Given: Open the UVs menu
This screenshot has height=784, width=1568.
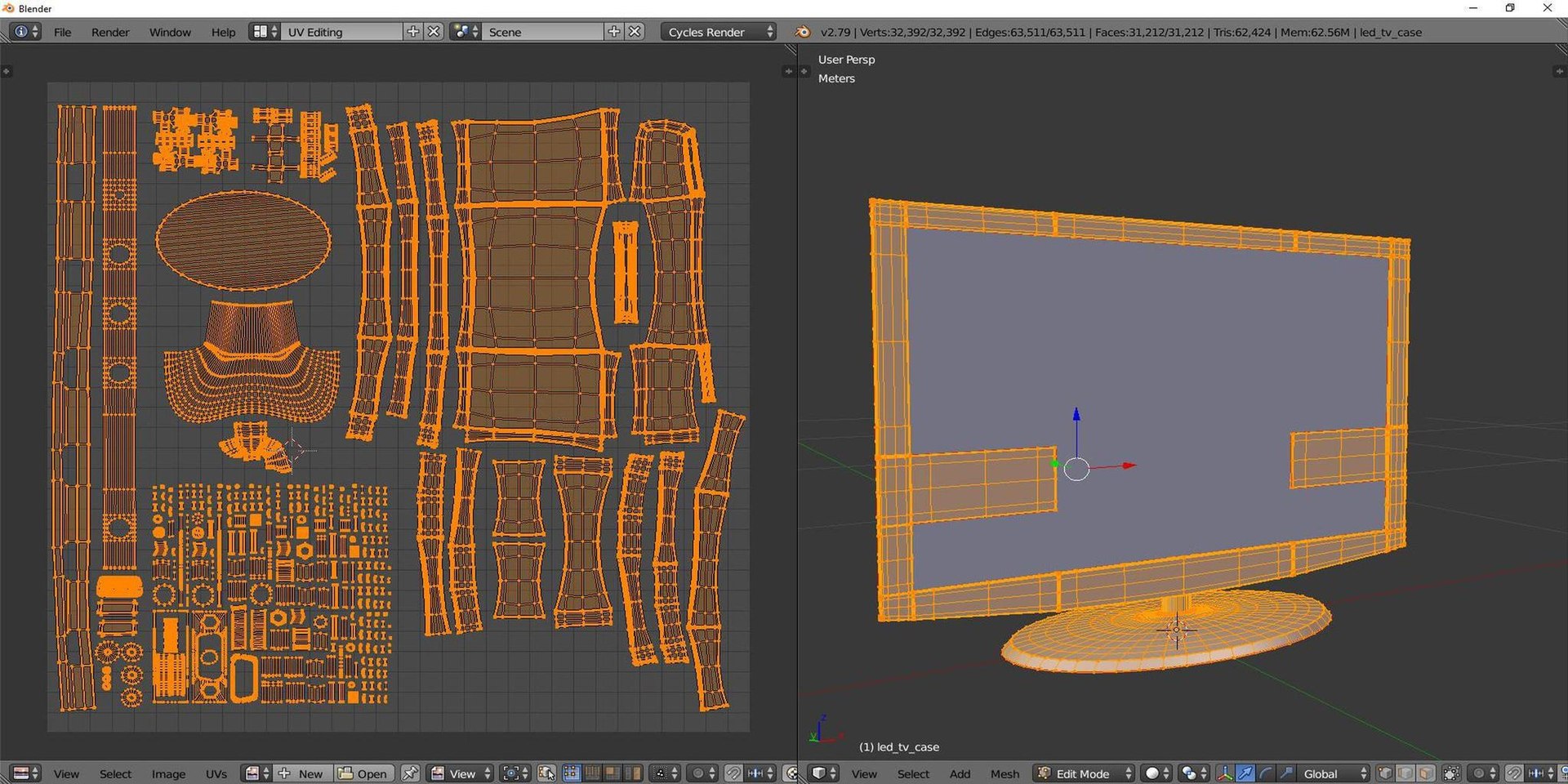Looking at the screenshot, I should point(216,773).
